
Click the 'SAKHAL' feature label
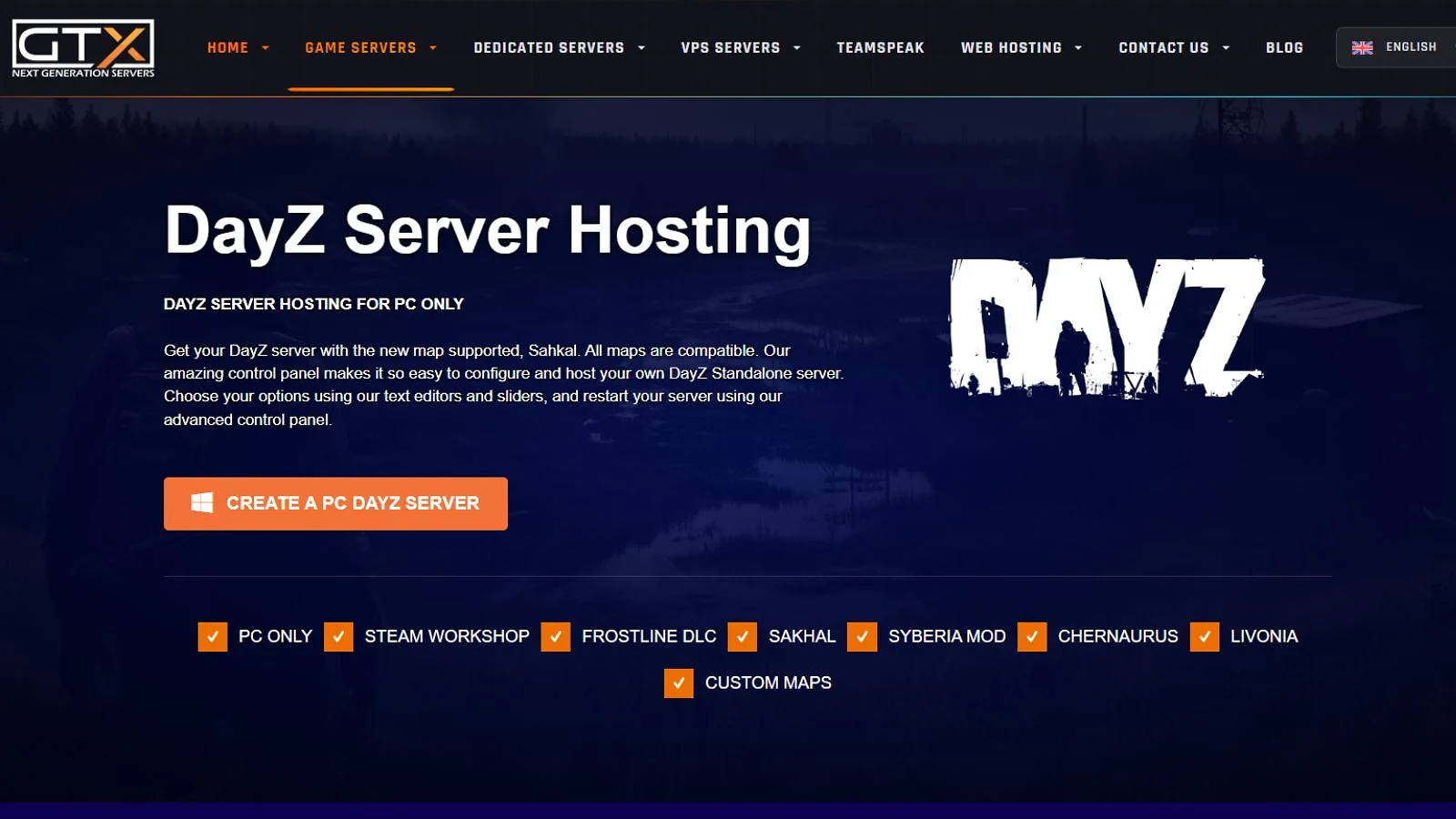(802, 637)
